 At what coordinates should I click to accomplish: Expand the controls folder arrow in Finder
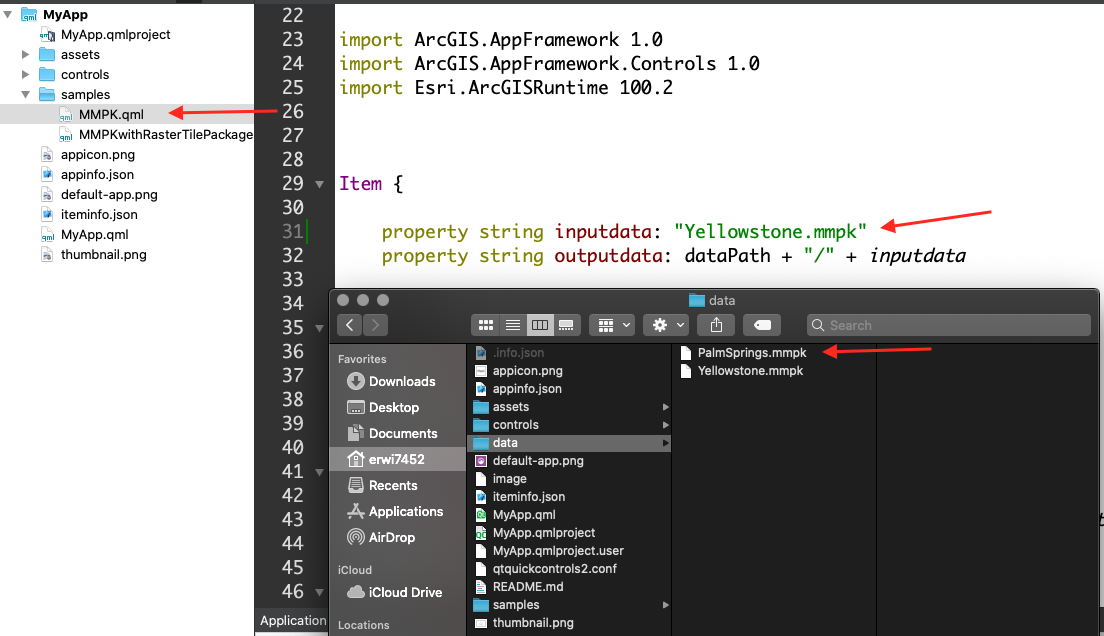(x=665, y=425)
